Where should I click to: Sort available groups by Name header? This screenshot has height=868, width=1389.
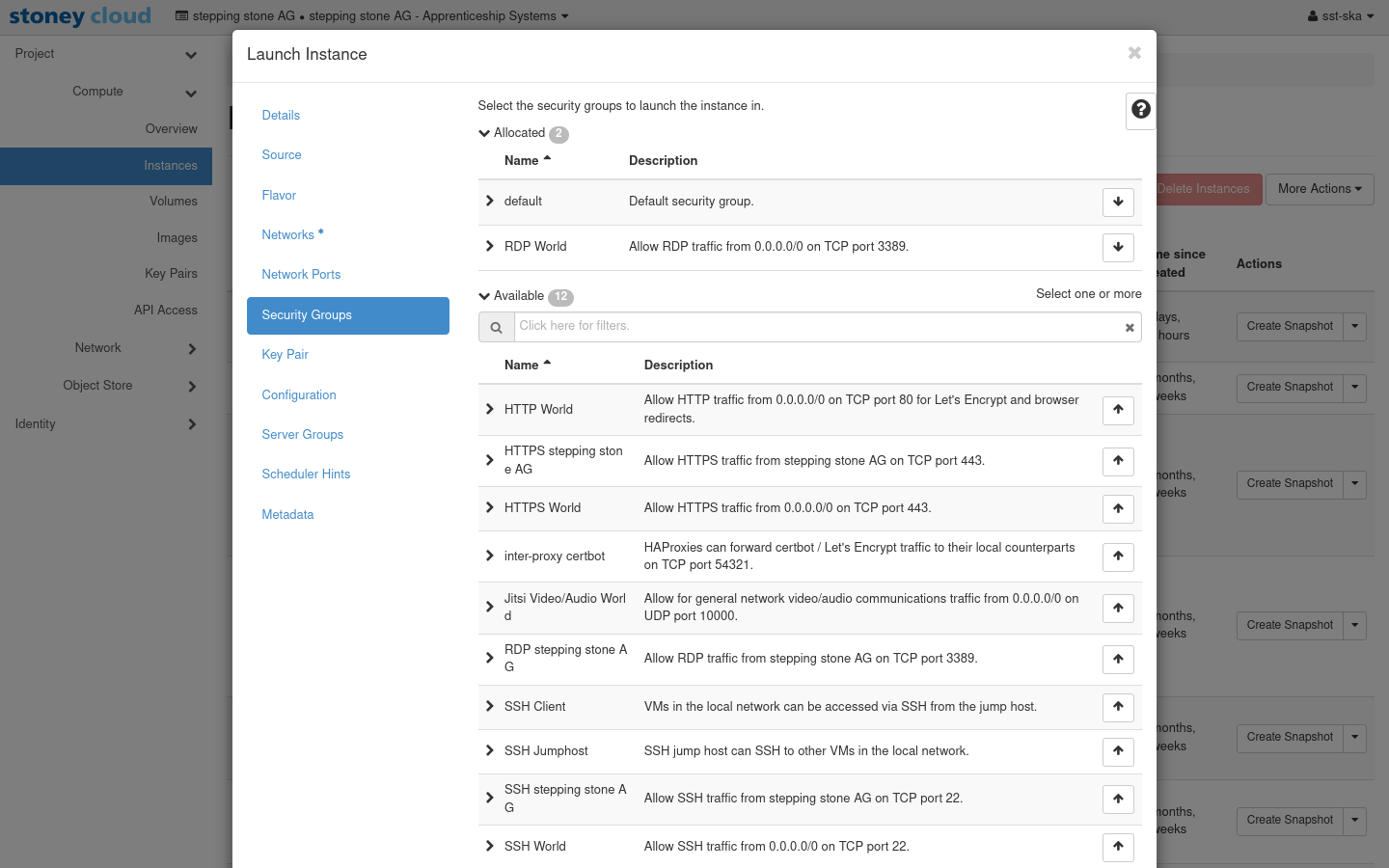(522, 366)
